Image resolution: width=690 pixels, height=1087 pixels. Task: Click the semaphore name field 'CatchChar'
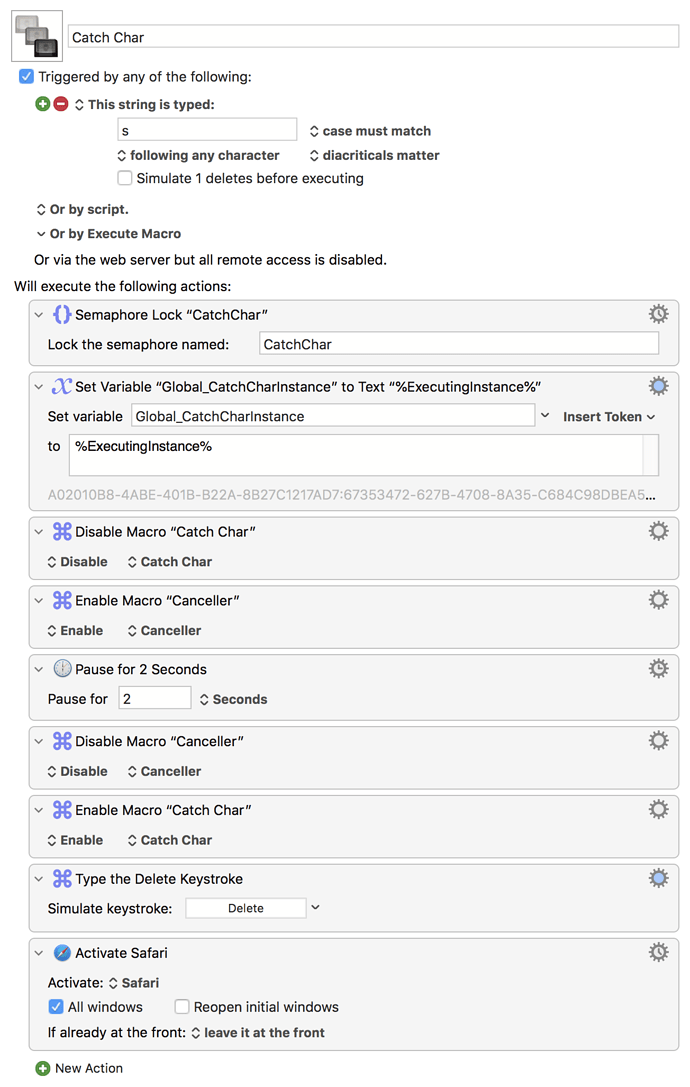coord(458,344)
